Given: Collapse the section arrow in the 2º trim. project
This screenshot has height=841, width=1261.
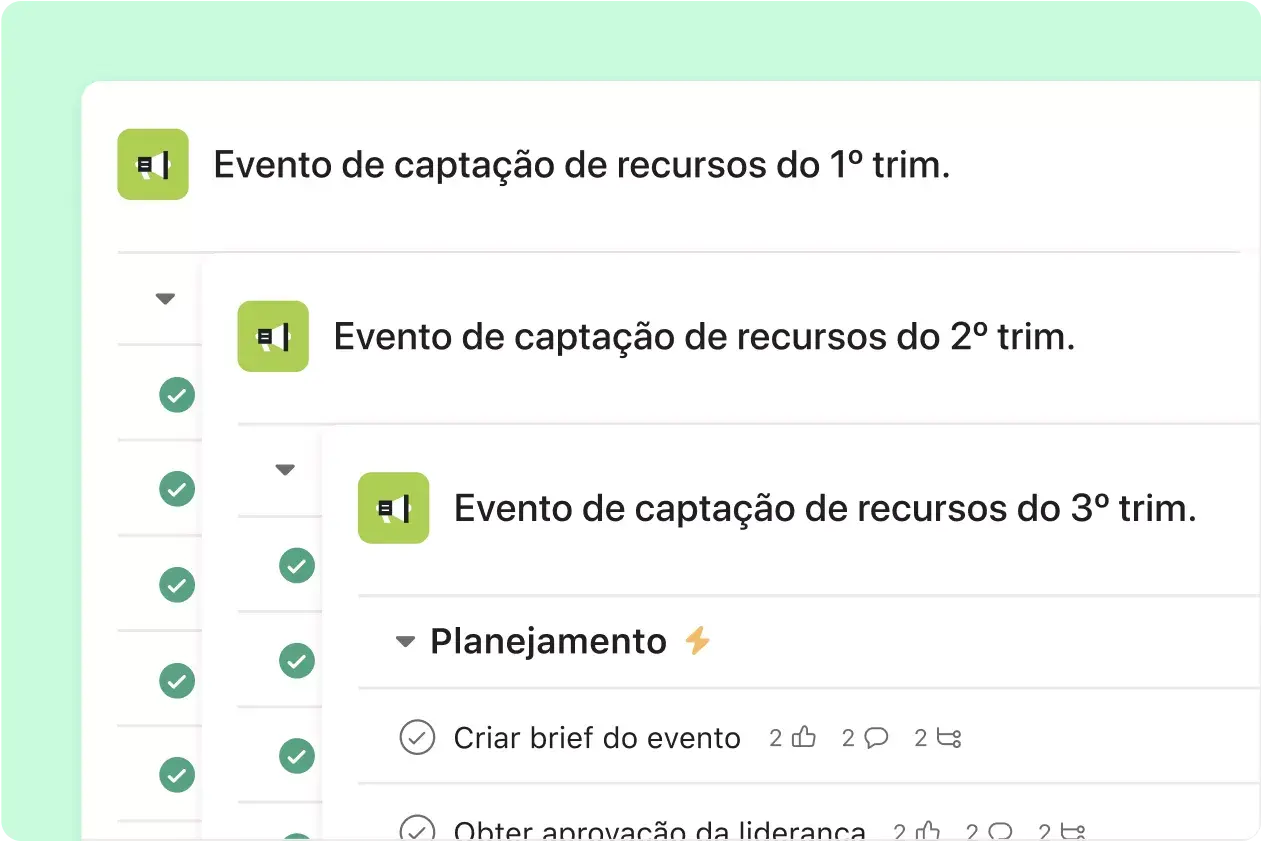Looking at the screenshot, I should [x=285, y=470].
